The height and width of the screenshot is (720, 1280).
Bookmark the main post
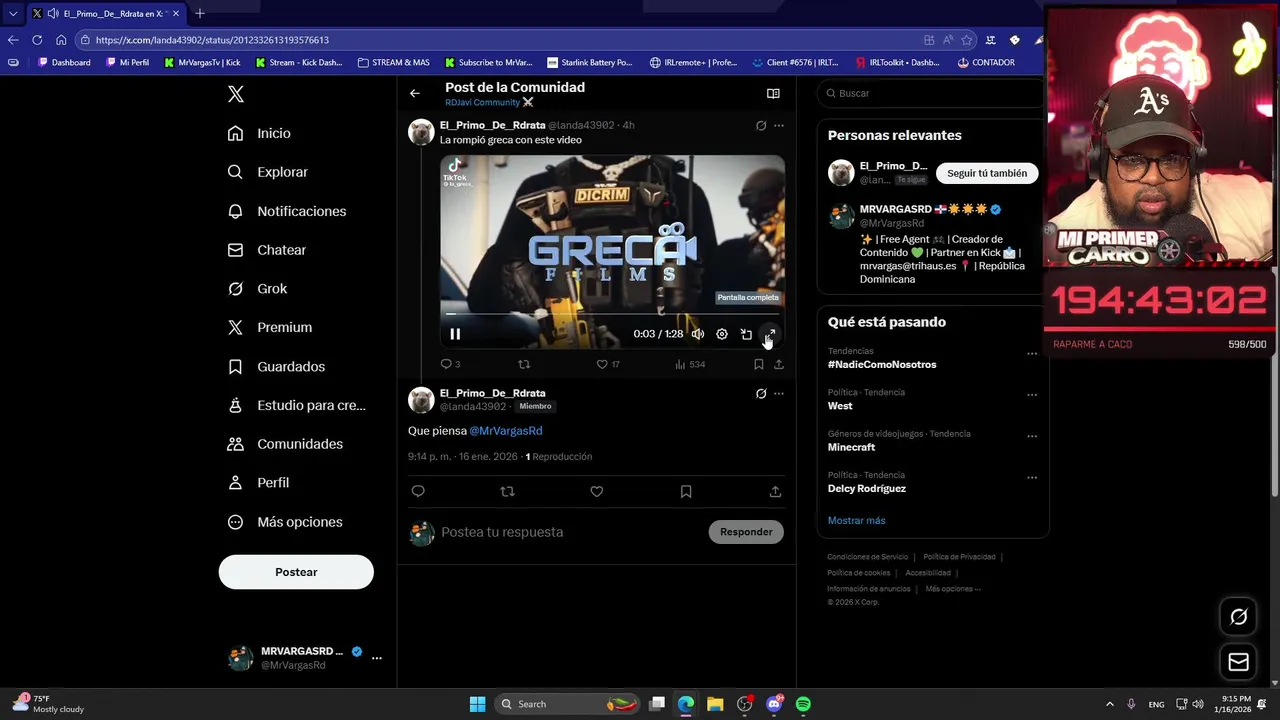tap(686, 491)
